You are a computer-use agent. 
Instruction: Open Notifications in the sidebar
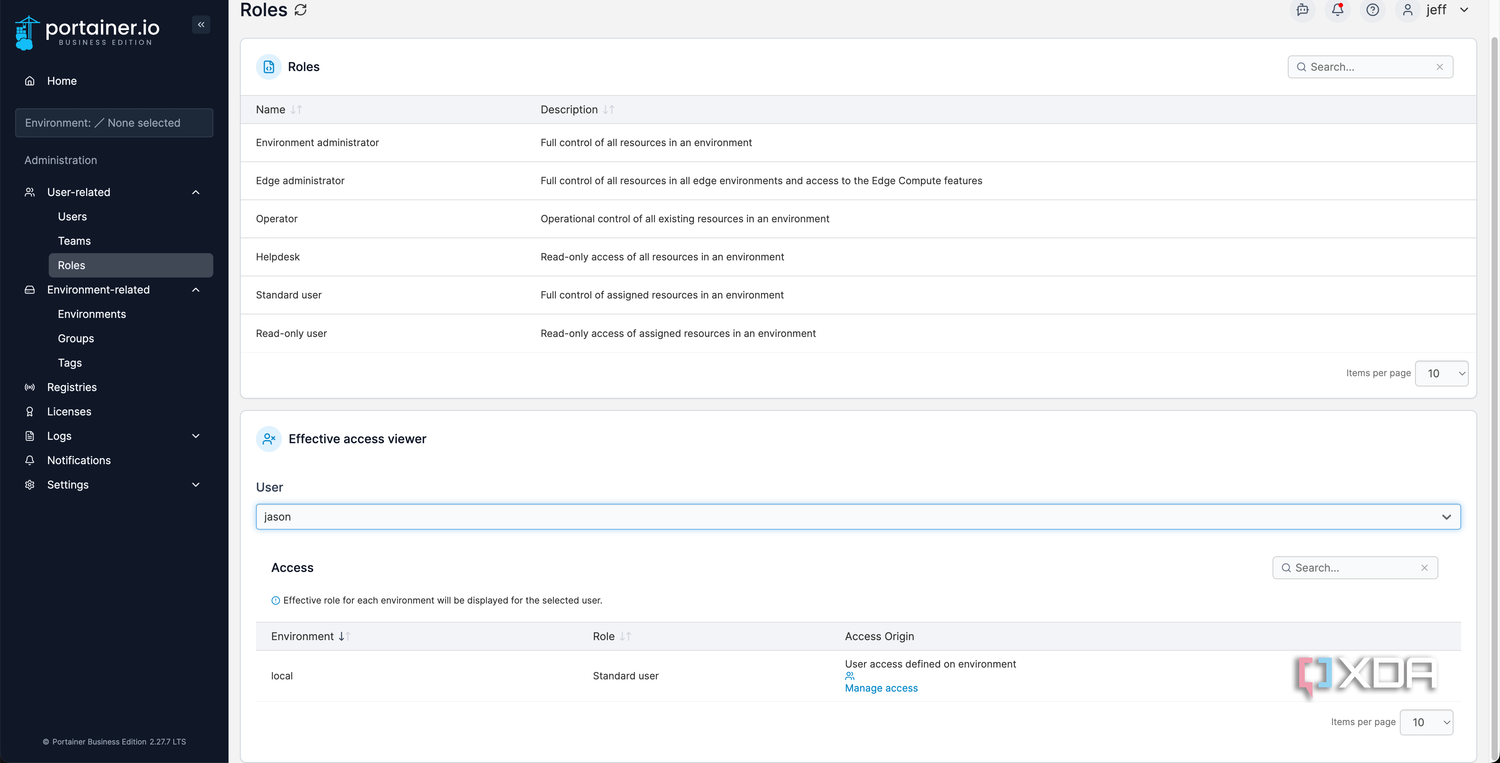(x=79, y=461)
